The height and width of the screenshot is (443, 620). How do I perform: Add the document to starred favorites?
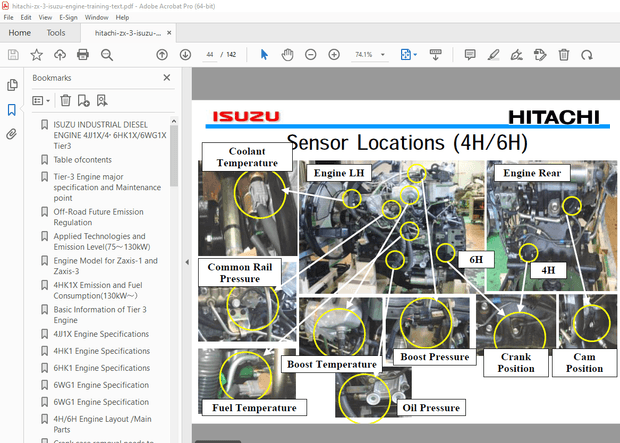pos(36,55)
